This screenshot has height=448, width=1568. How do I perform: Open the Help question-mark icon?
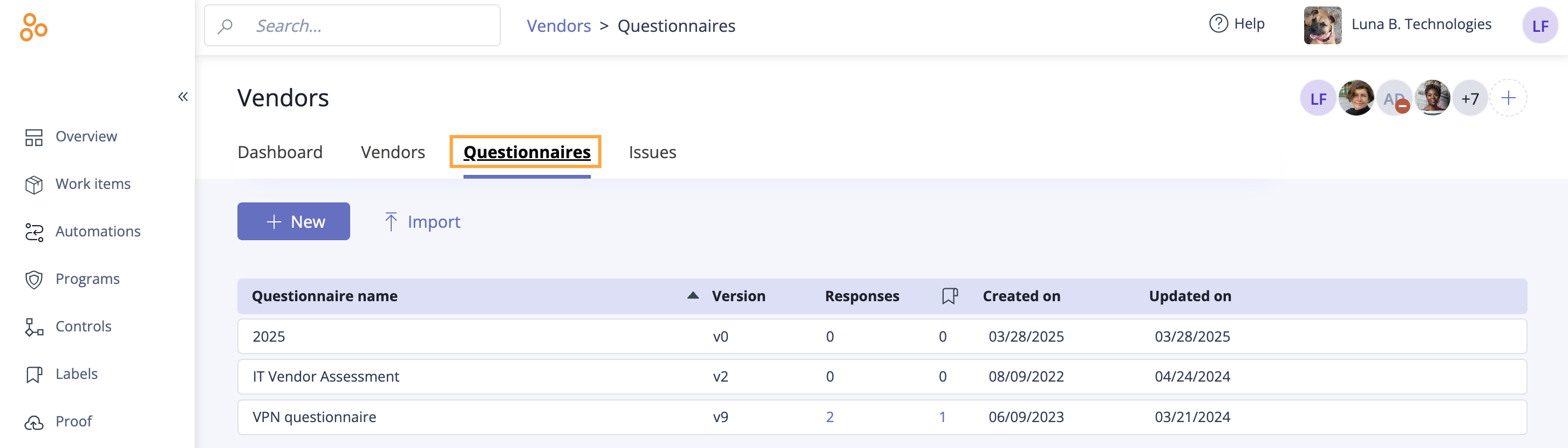pos(1218,24)
